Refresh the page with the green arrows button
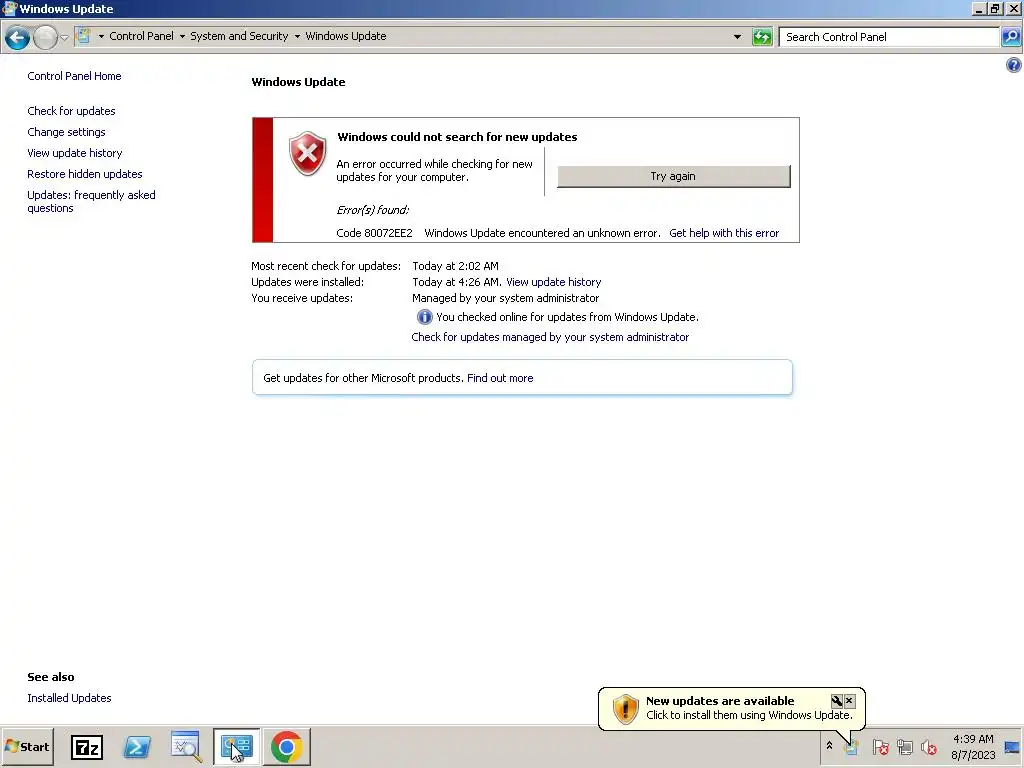Screen dimensions: 1024x768 click(x=762, y=37)
